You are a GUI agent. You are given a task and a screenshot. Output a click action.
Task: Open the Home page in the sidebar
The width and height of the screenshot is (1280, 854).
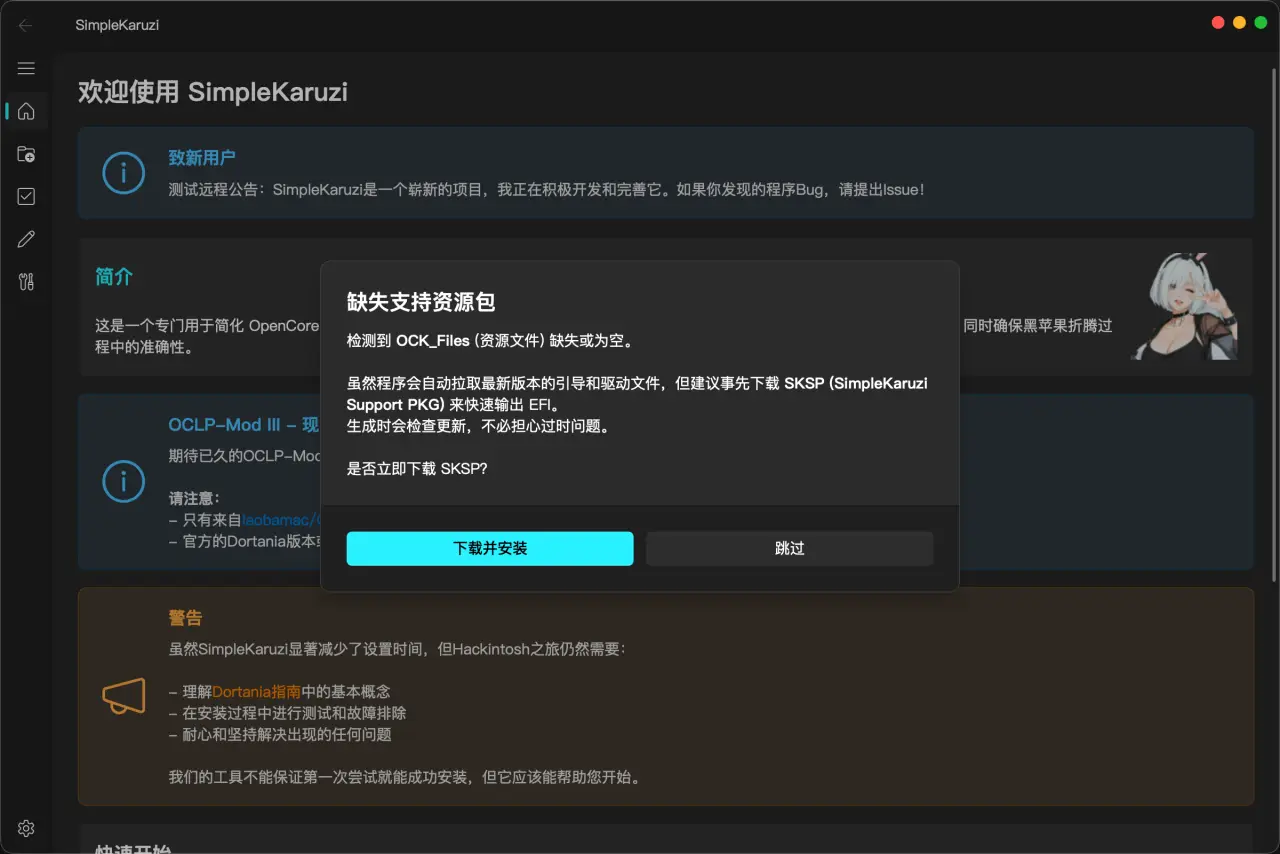(x=26, y=111)
